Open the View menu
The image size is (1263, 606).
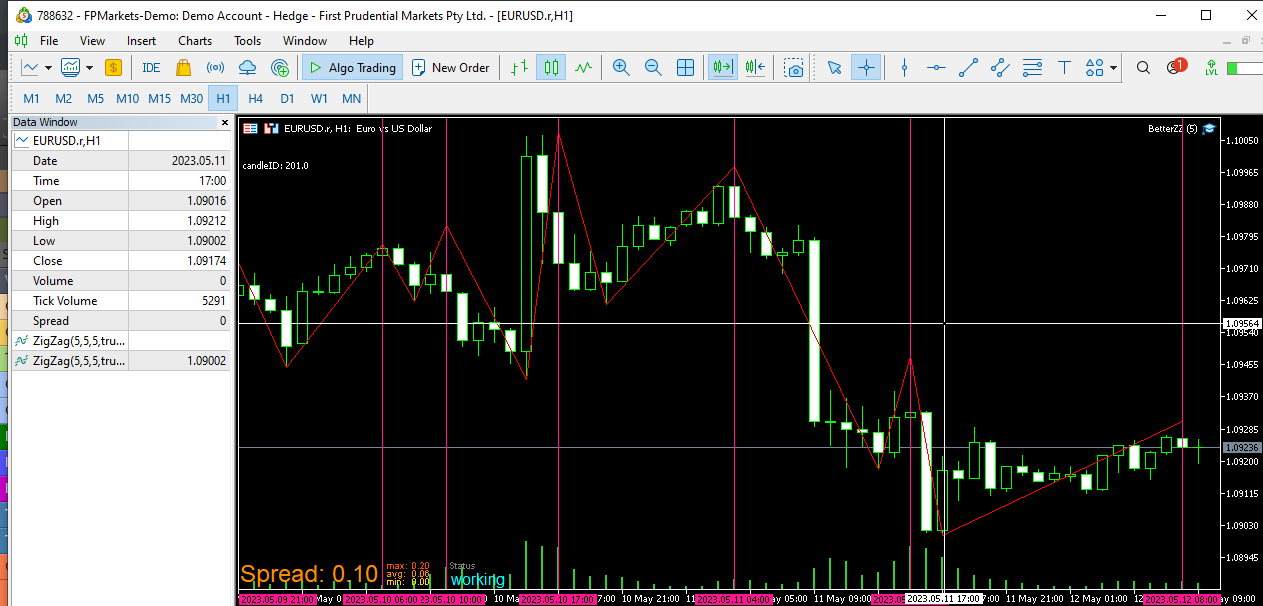coord(92,41)
